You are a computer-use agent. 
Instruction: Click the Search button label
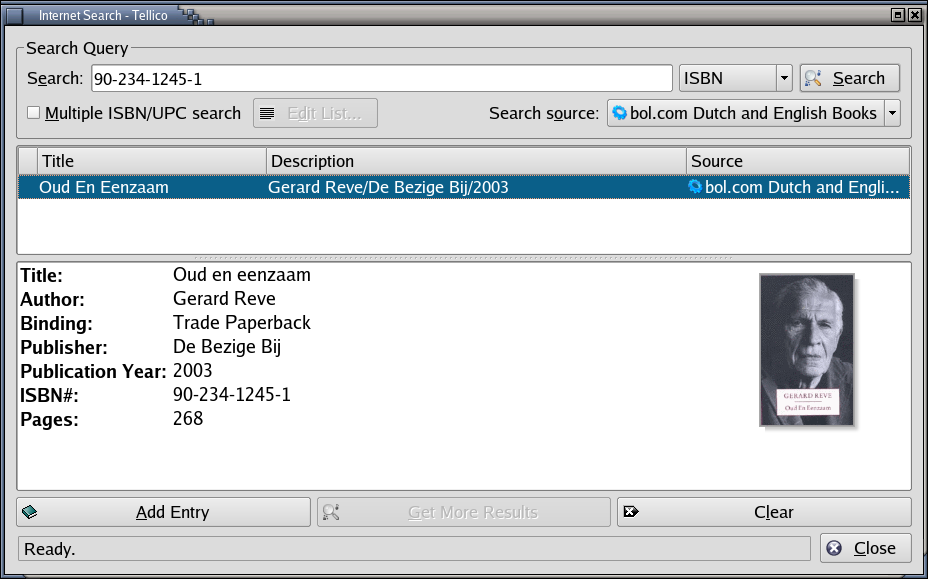coord(858,78)
